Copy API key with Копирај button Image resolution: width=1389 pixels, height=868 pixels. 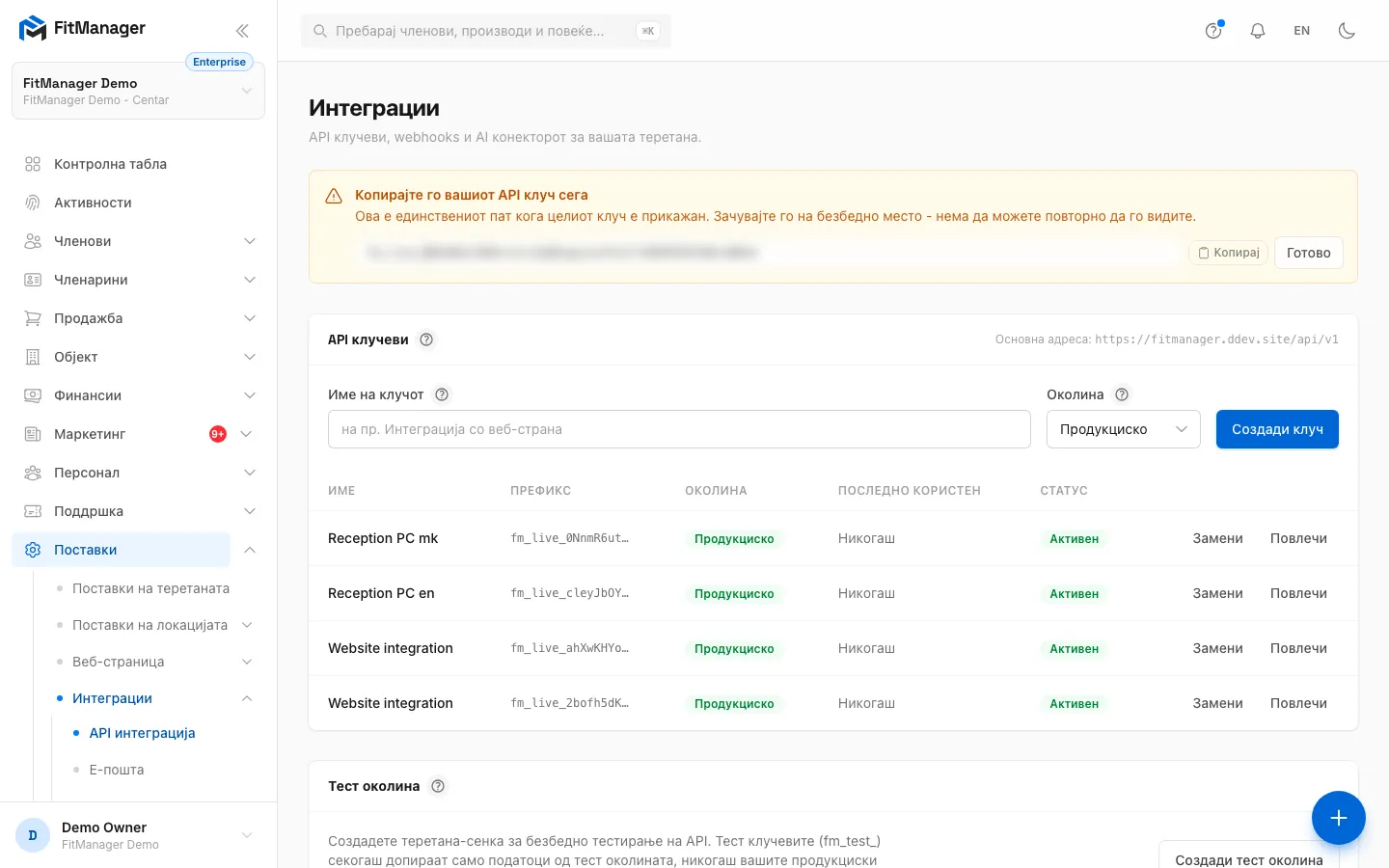coord(1229,253)
